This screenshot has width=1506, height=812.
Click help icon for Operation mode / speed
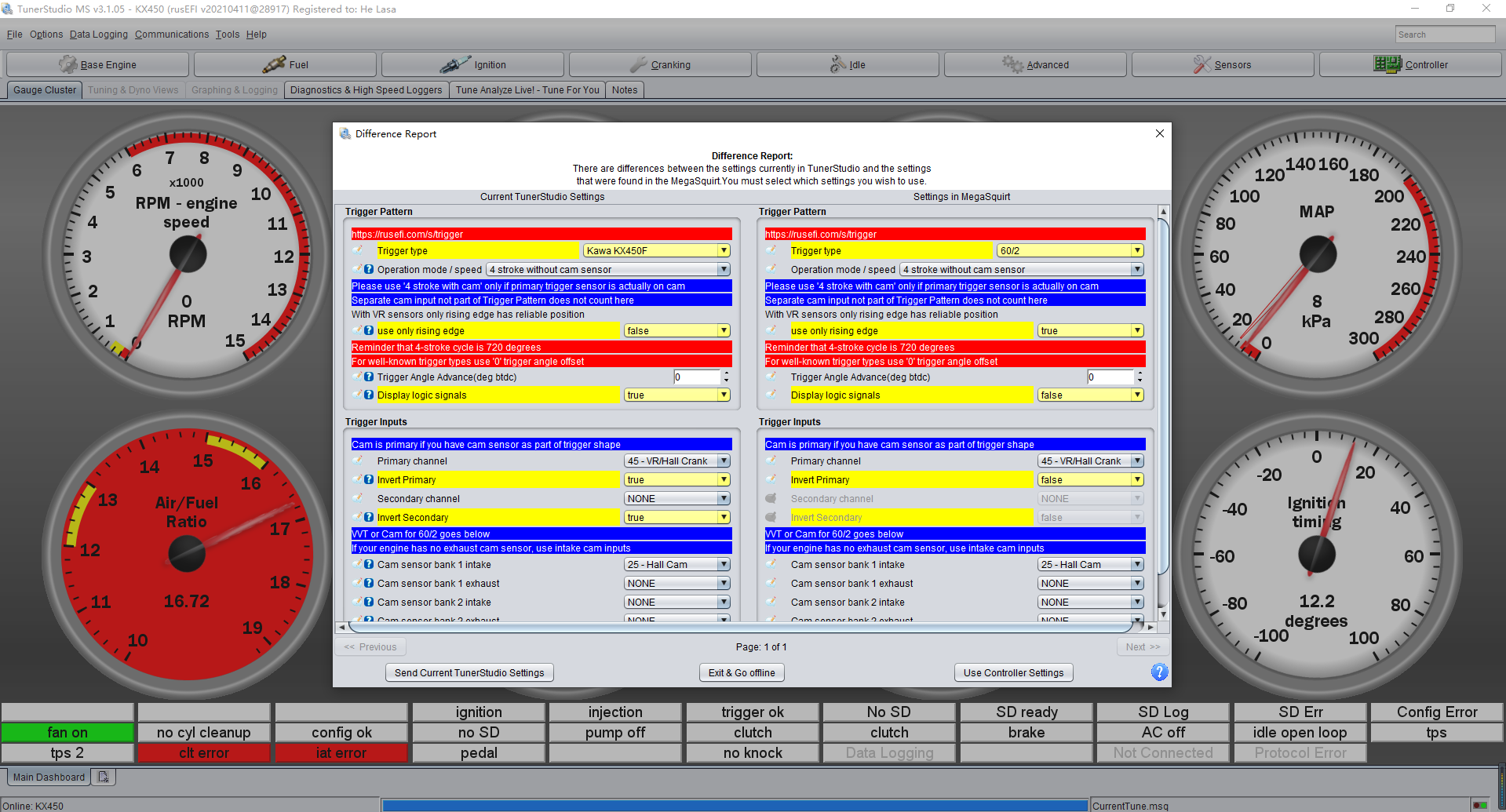tap(369, 269)
